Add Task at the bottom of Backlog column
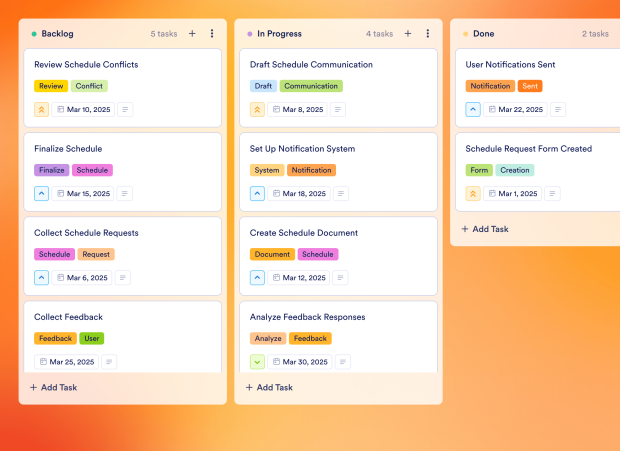The height and width of the screenshot is (451, 620). 54,387
